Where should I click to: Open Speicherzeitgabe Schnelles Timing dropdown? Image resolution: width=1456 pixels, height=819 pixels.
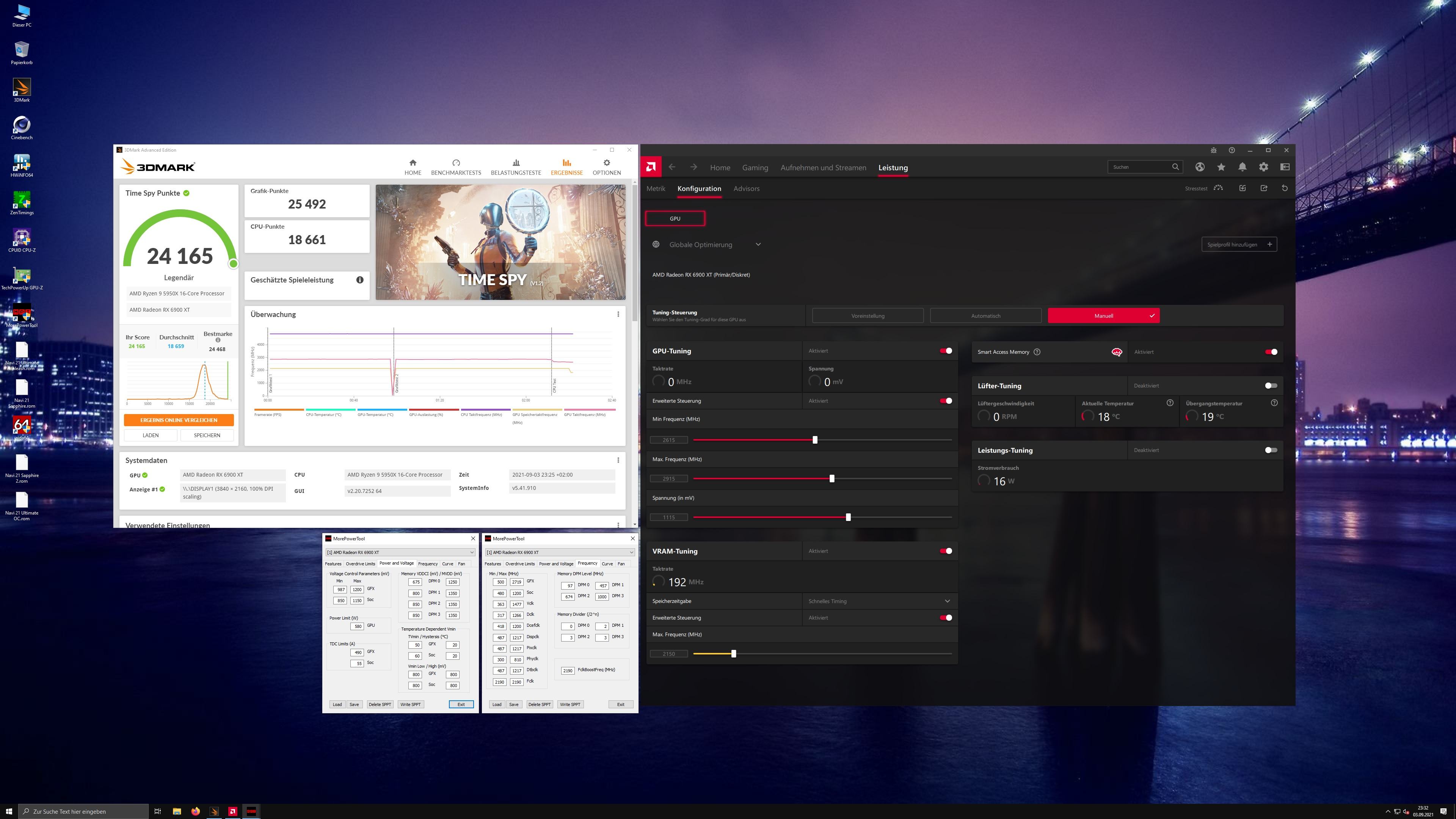pos(880,601)
